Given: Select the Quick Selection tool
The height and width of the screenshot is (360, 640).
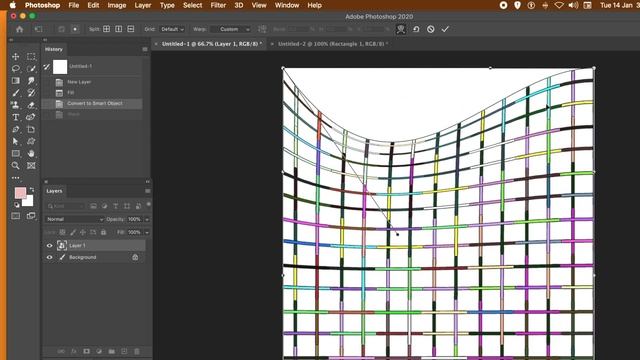Looking at the screenshot, I should [31, 69].
